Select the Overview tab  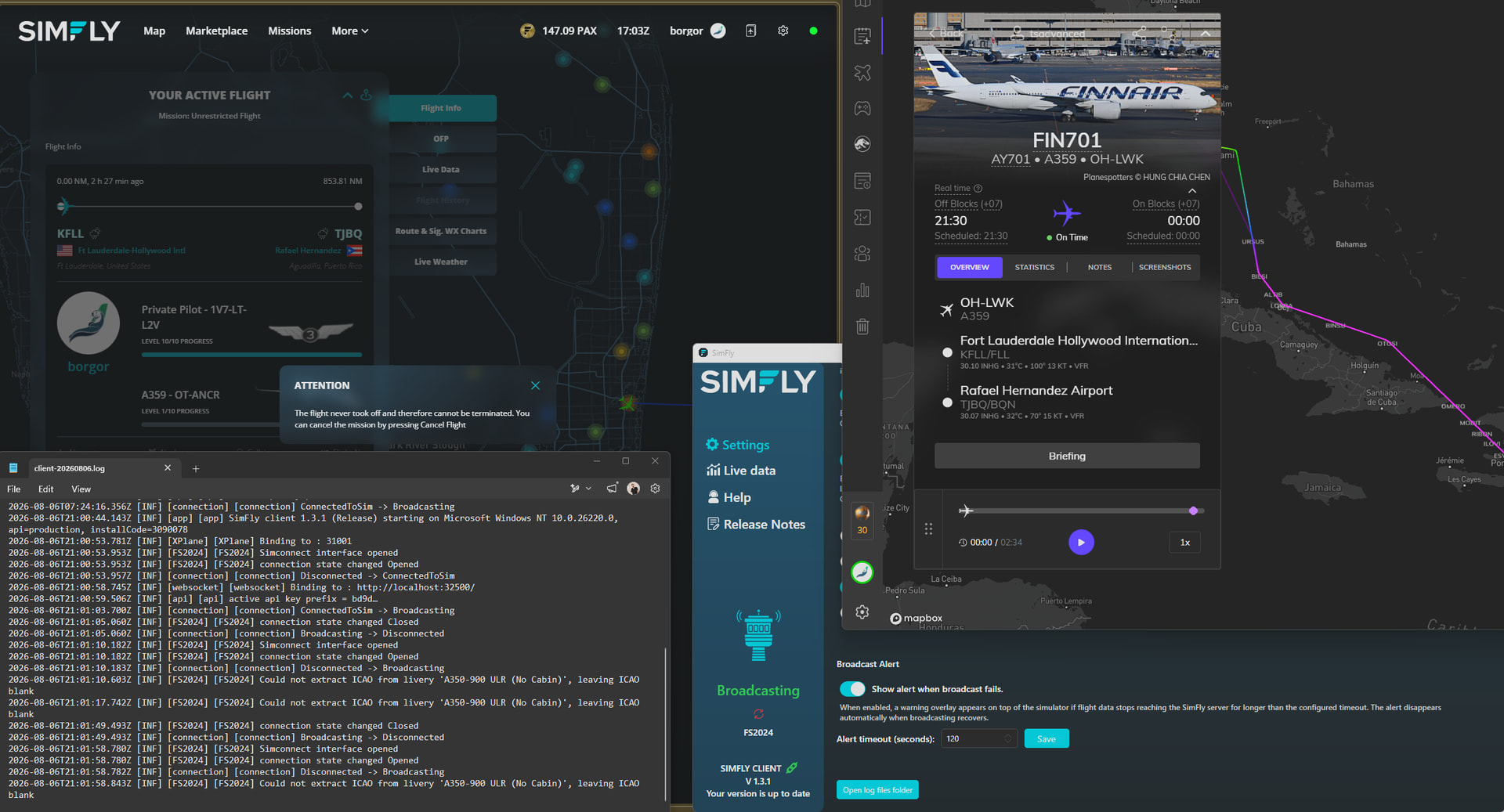(x=969, y=267)
